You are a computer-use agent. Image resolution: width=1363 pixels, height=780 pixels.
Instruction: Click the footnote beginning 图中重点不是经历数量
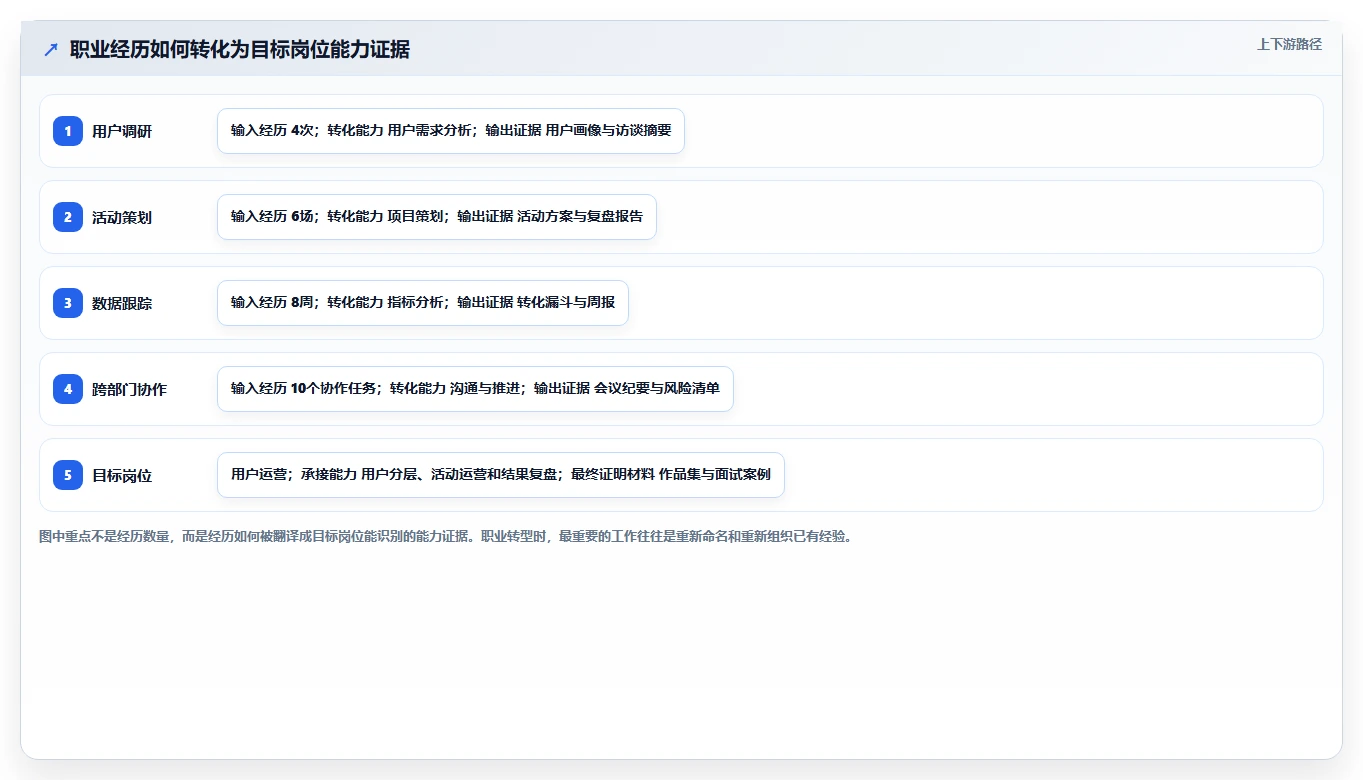pos(445,536)
